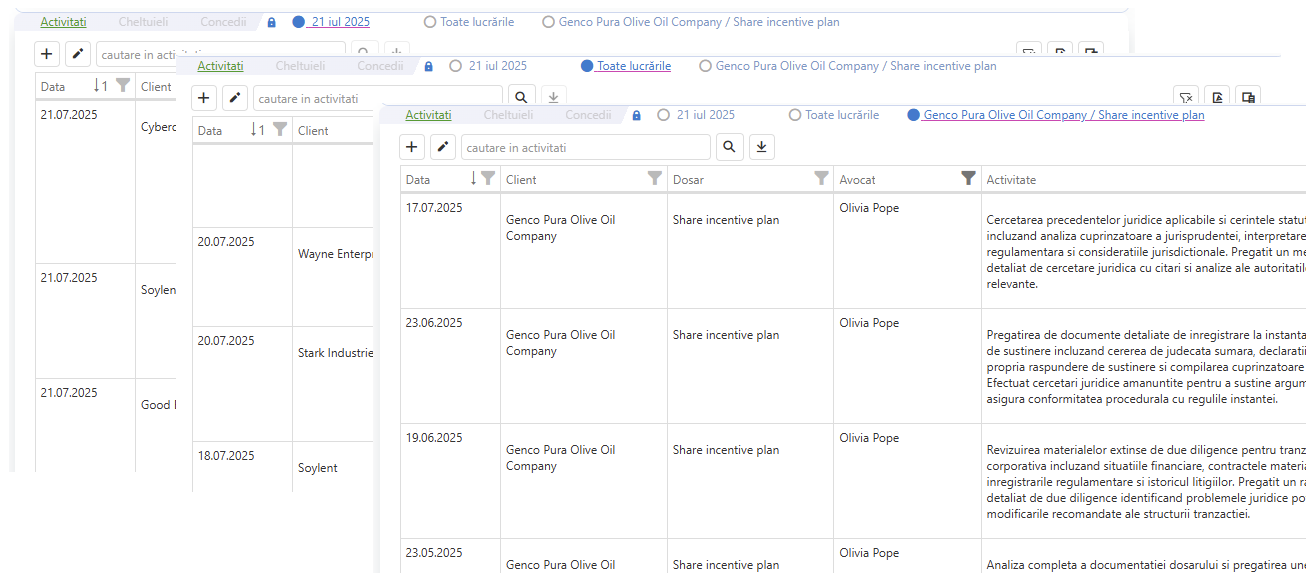The height and width of the screenshot is (573, 1306).
Task: Open the Dosar column filter in front panel
Action: 821,179
